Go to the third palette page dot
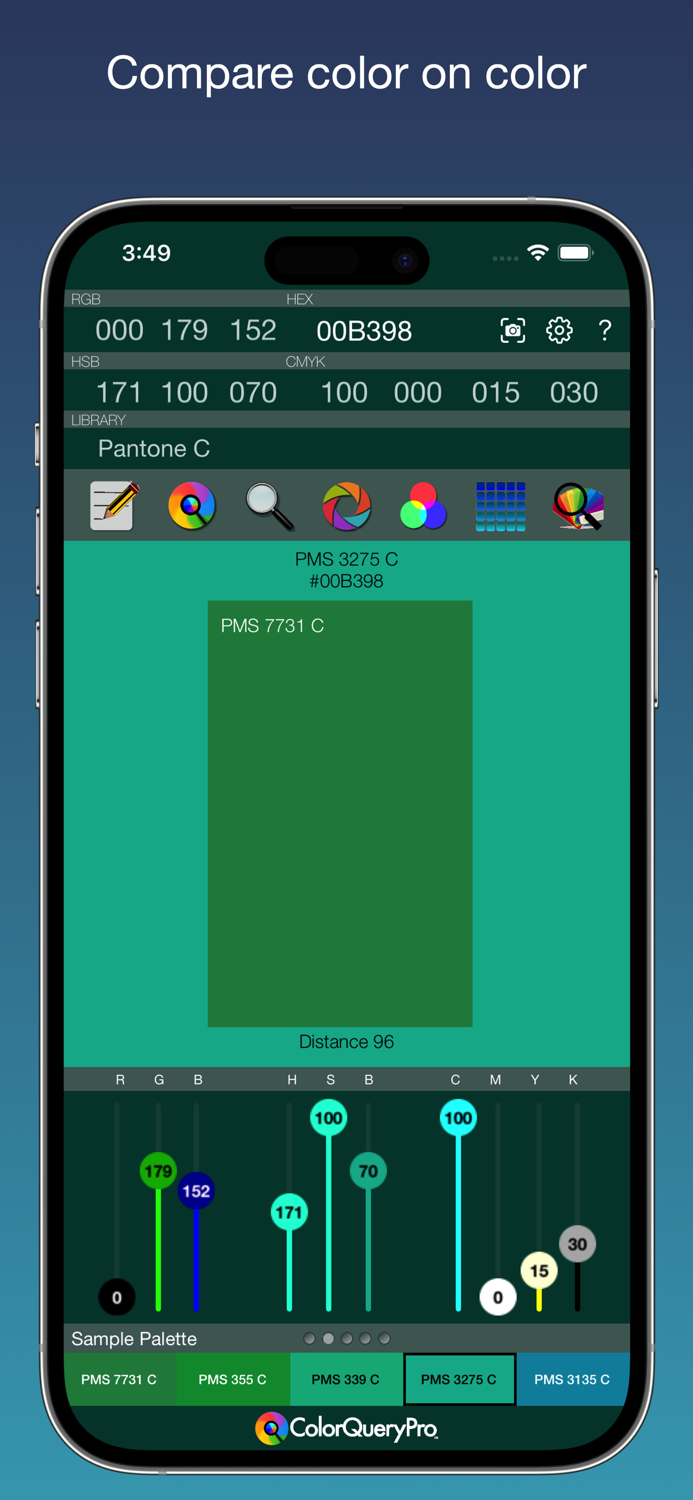The image size is (693, 1500). 347,1338
